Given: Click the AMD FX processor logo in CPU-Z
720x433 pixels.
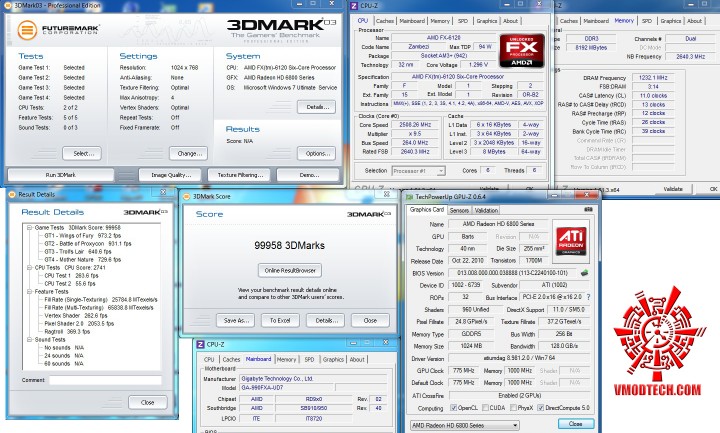Looking at the screenshot, I should pos(522,51).
